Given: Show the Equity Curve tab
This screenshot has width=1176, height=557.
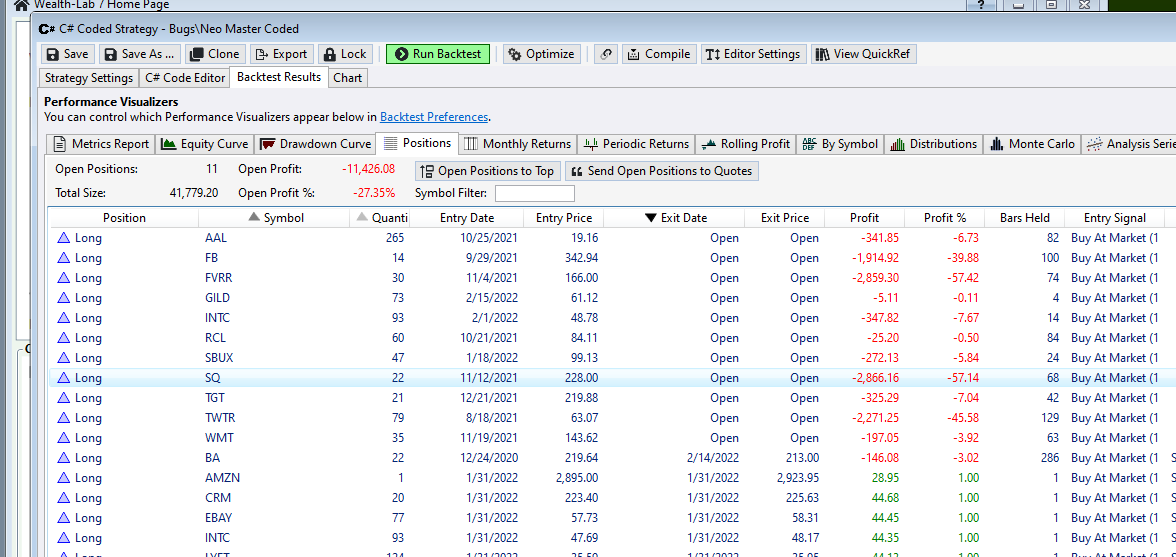Looking at the screenshot, I should click(x=205, y=144).
